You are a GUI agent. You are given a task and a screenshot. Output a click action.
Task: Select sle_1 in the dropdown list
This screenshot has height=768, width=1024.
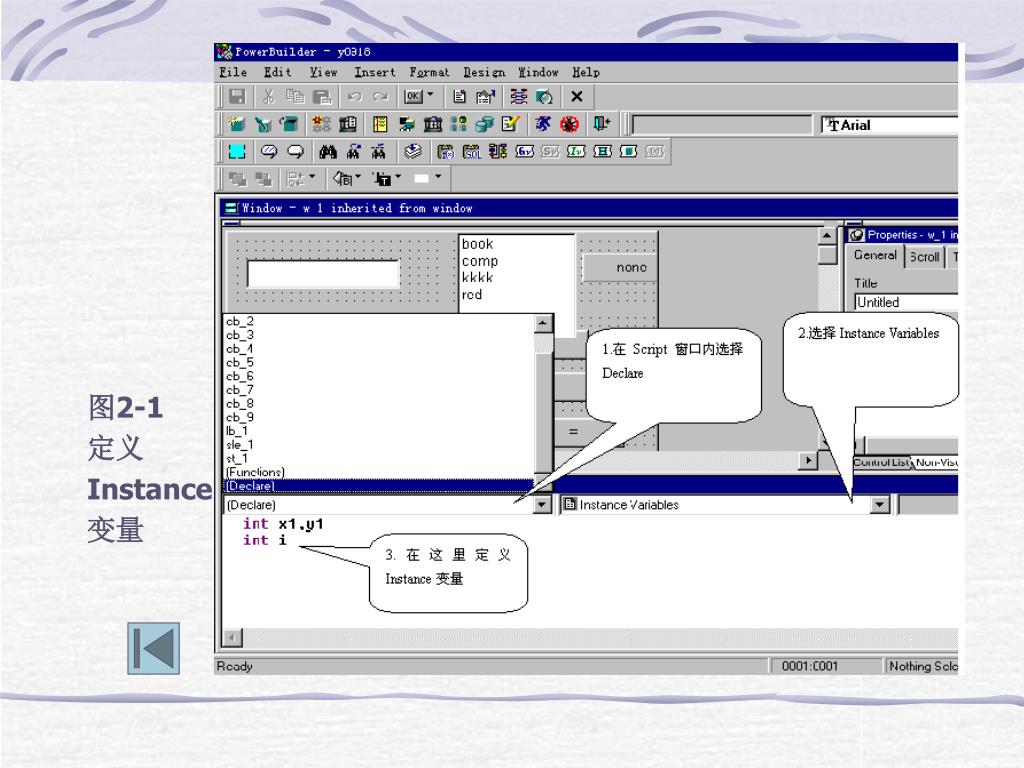[379, 445]
